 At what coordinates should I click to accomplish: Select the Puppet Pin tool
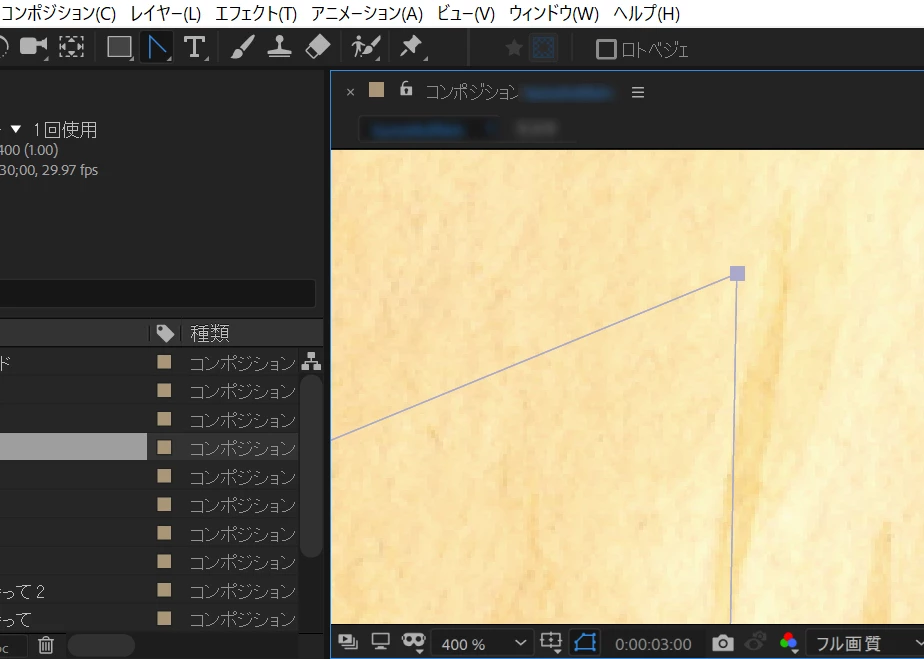coord(411,47)
